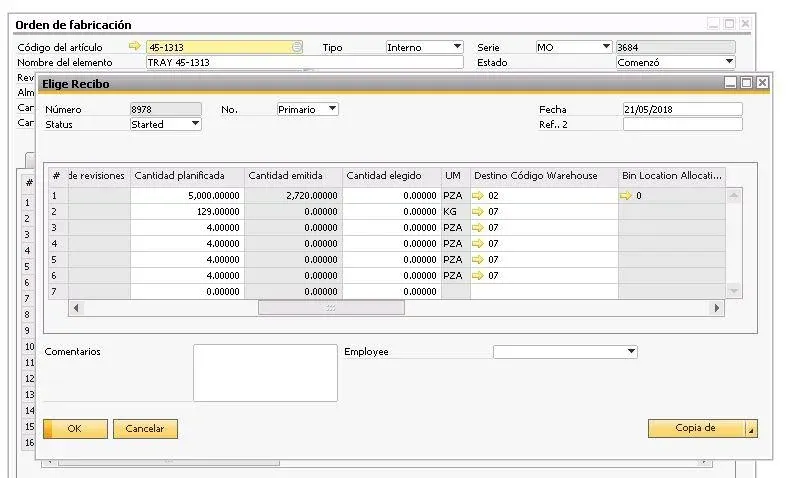The image size is (789, 478).
Task: Click the Fecha field showing 21/05/2018
Action: tap(682, 109)
